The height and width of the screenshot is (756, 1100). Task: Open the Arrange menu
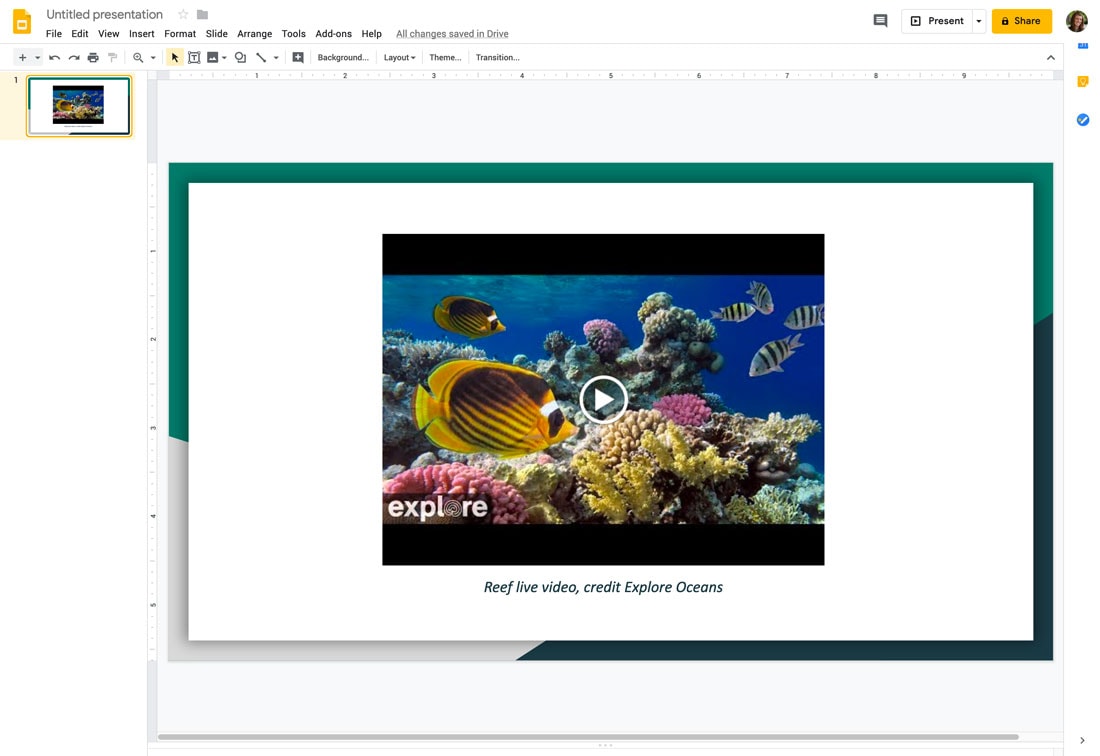pos(255,34)
